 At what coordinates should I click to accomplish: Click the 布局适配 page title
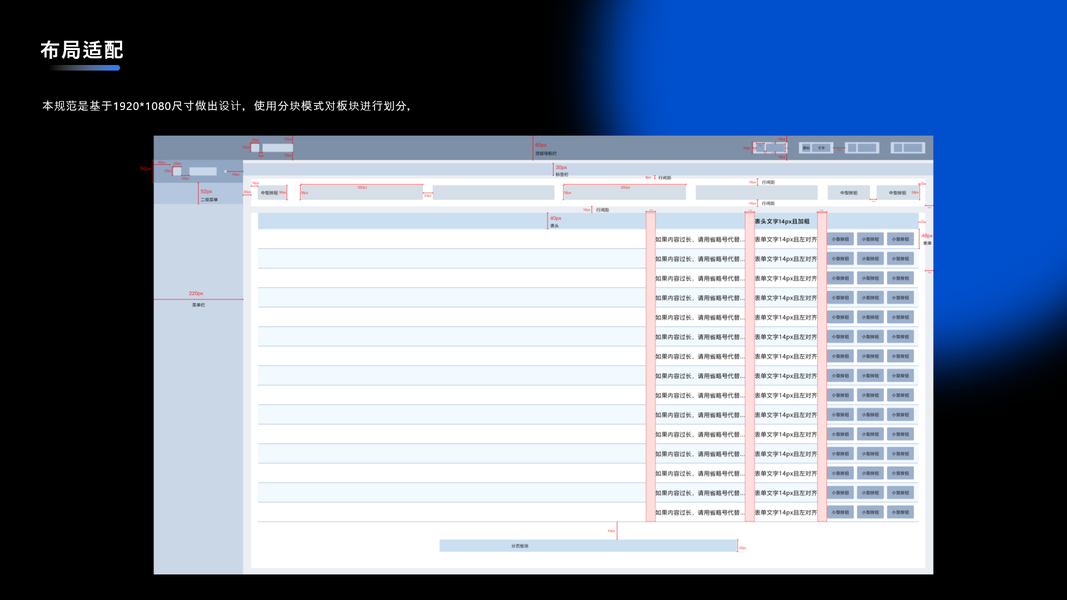click(x=82, y=50)
